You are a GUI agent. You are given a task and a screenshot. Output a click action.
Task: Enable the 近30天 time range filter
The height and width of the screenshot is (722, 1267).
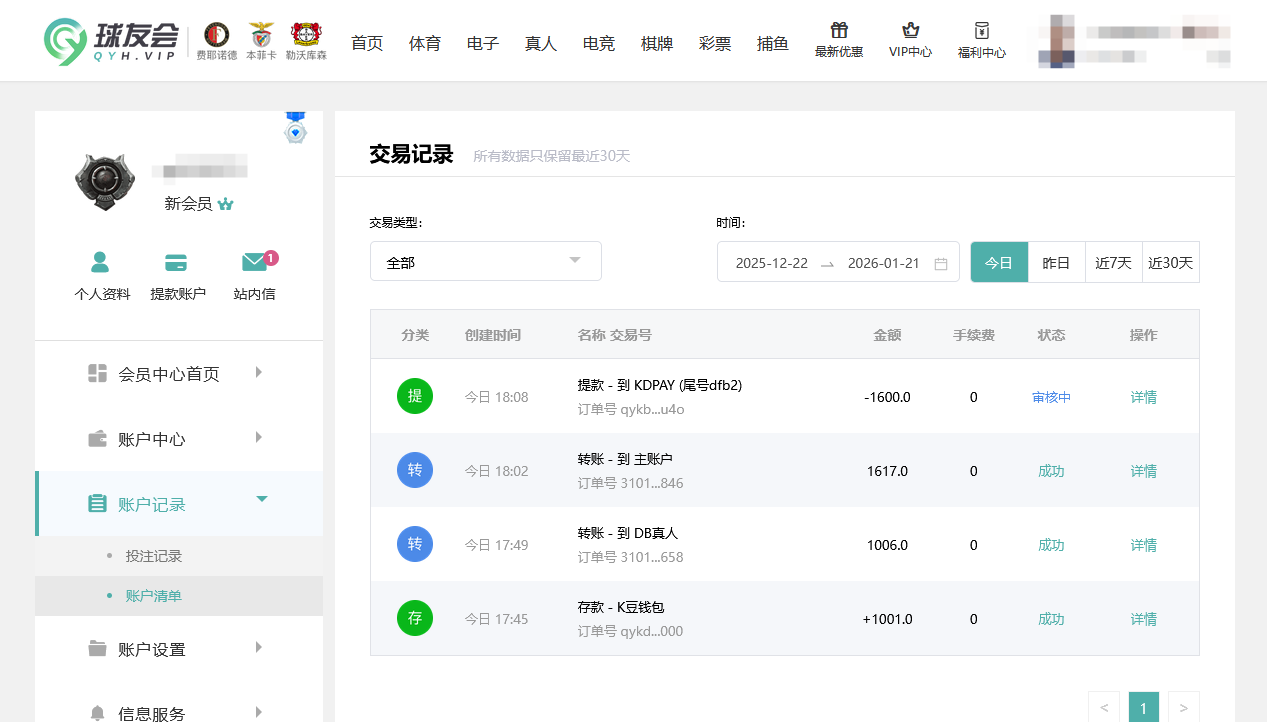tap(1170, 261)
